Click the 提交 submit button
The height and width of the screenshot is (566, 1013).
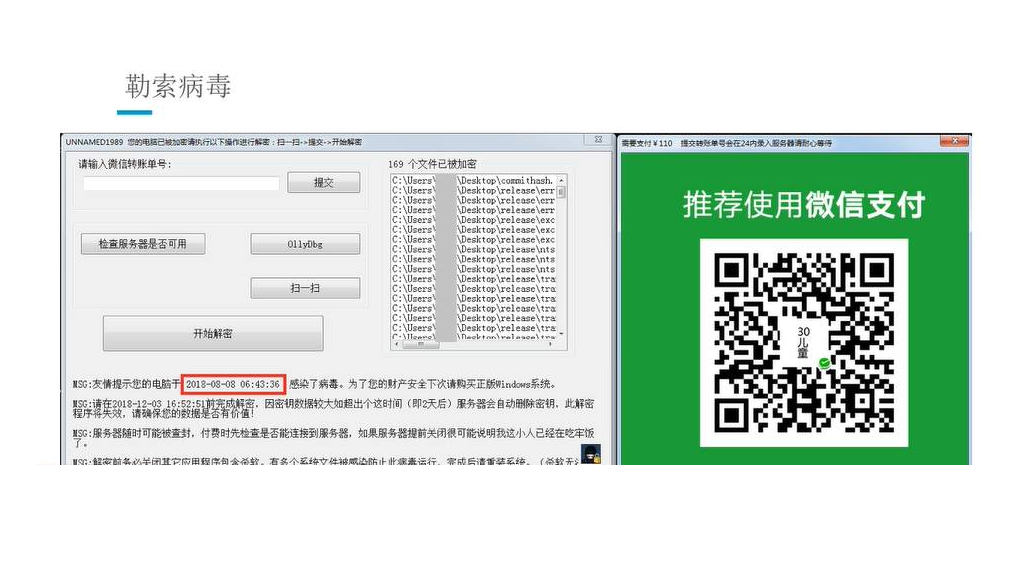click(324, 183)
